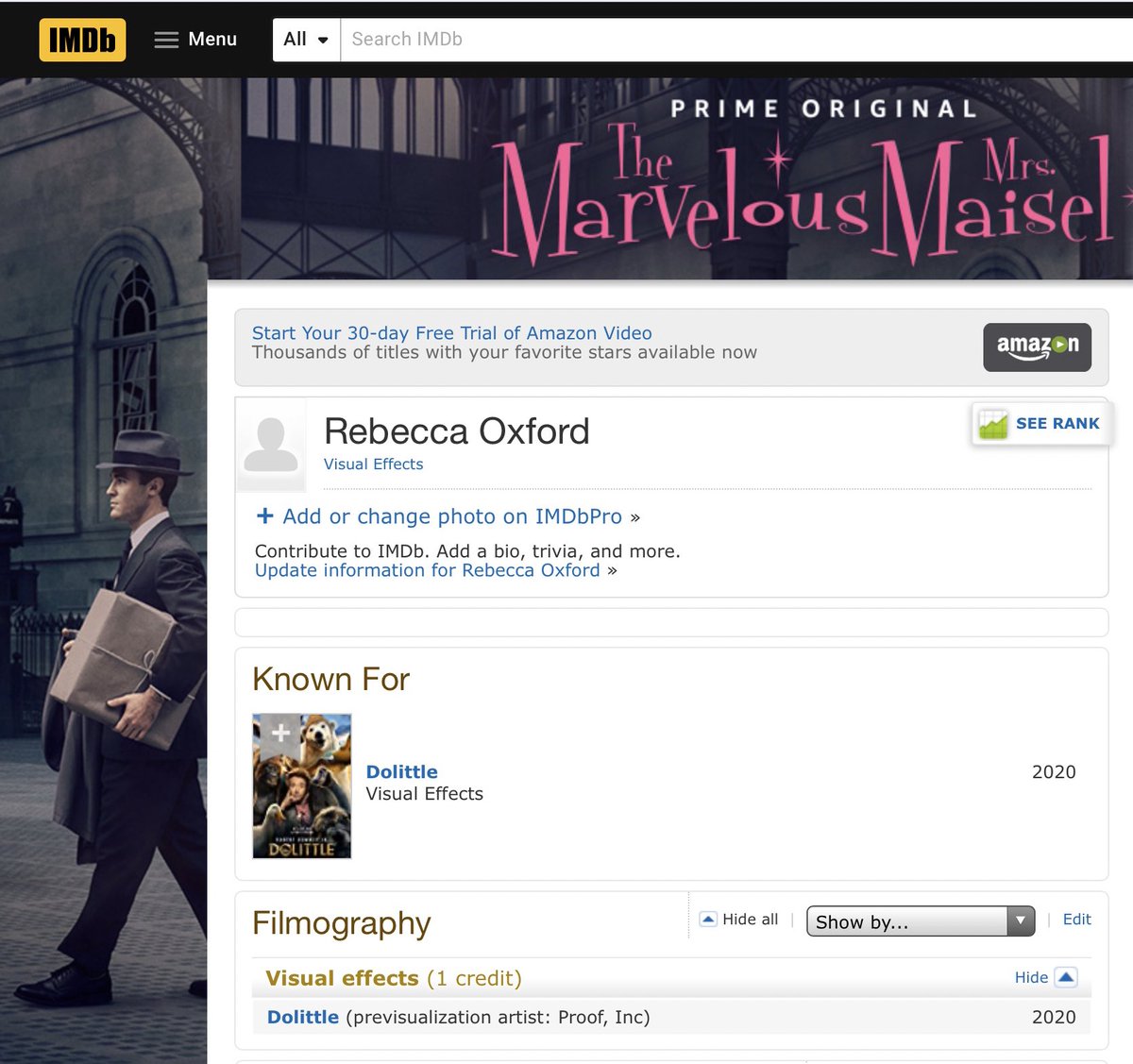
Task: Click the Amazon play logo button
Action: [1037, 346]
